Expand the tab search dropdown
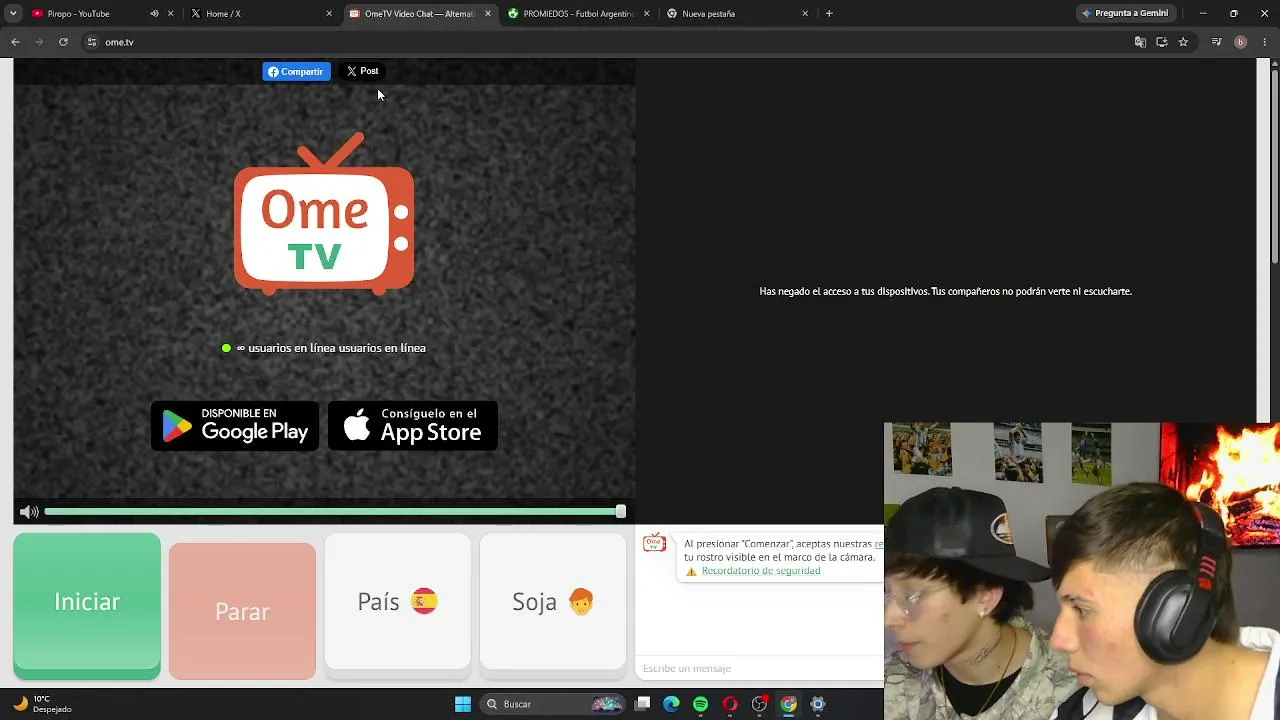 (x=13, y=14)
